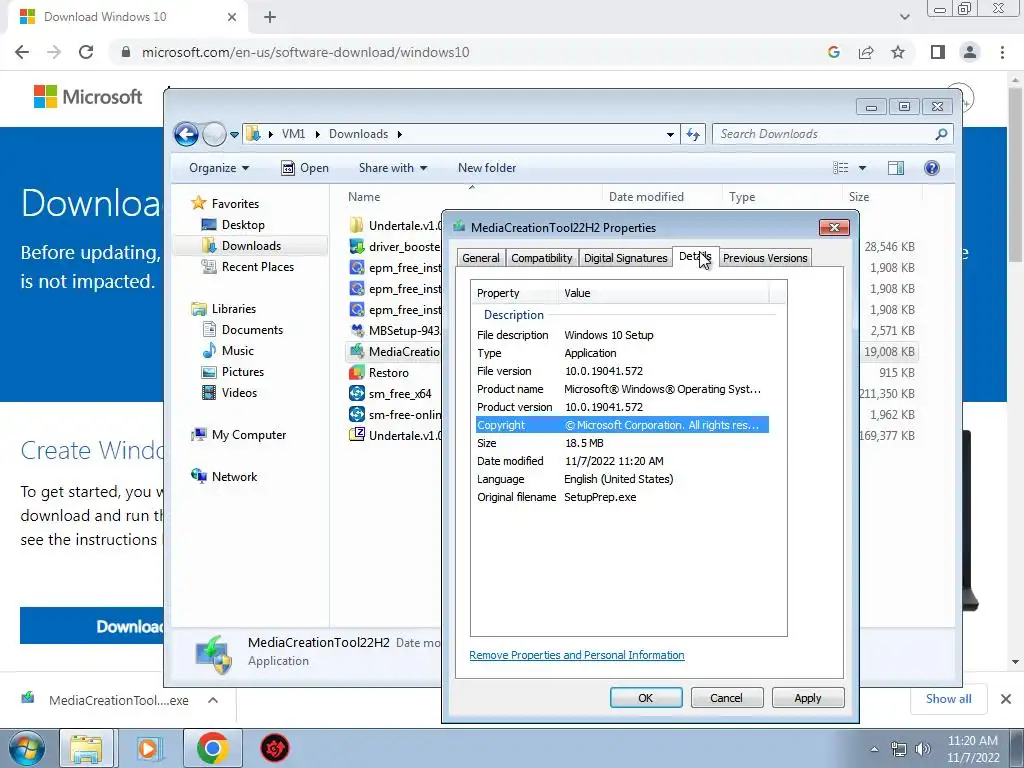The image size is (1024, 768).
Task: Click Chrome back navigation arrow
Action: [x=22, y=52]
